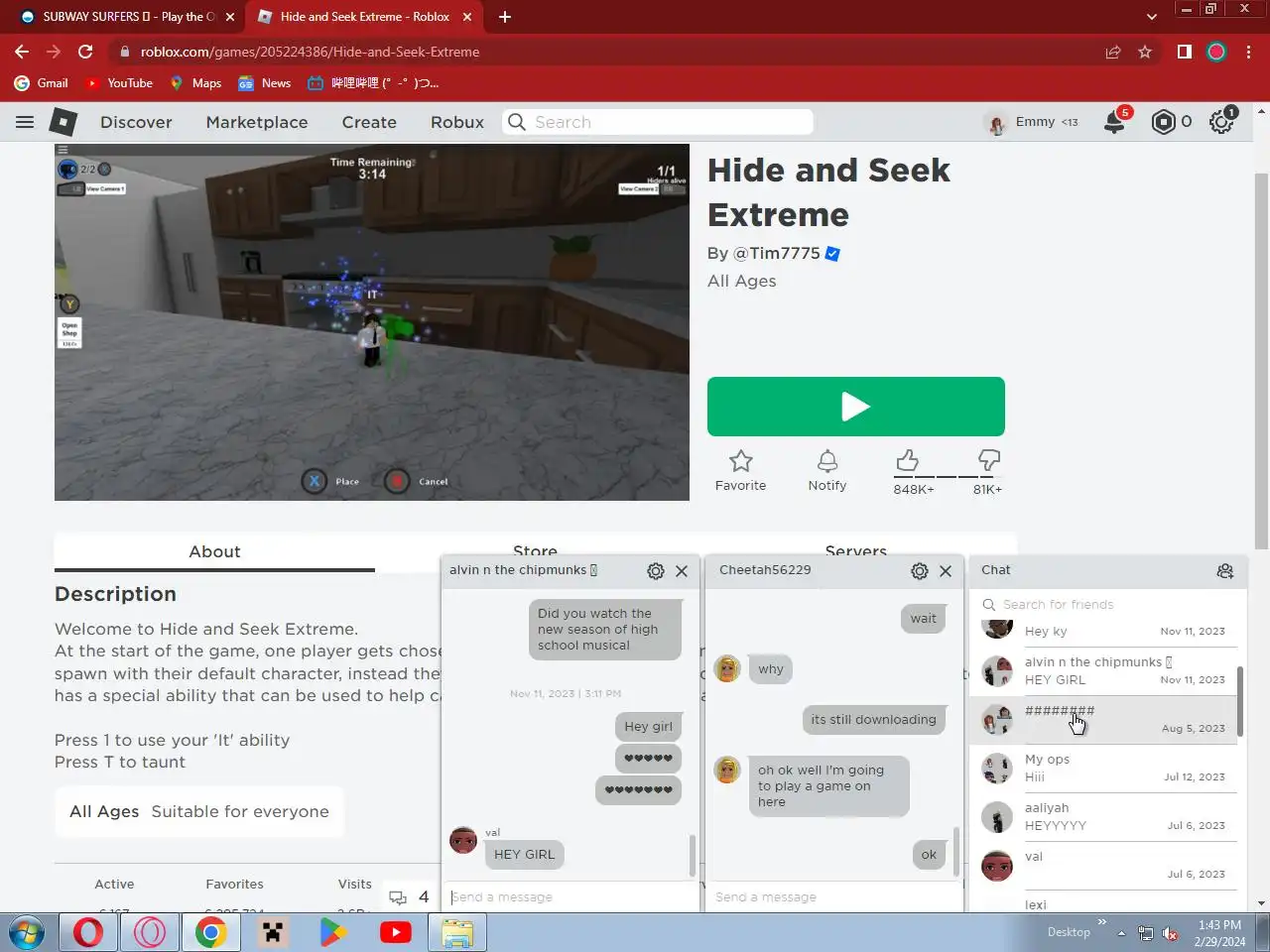The image size is (1270, 952).
Task: Open YouTube app from the taskbar
Action: pyautogui.click(x=396, y=933)
